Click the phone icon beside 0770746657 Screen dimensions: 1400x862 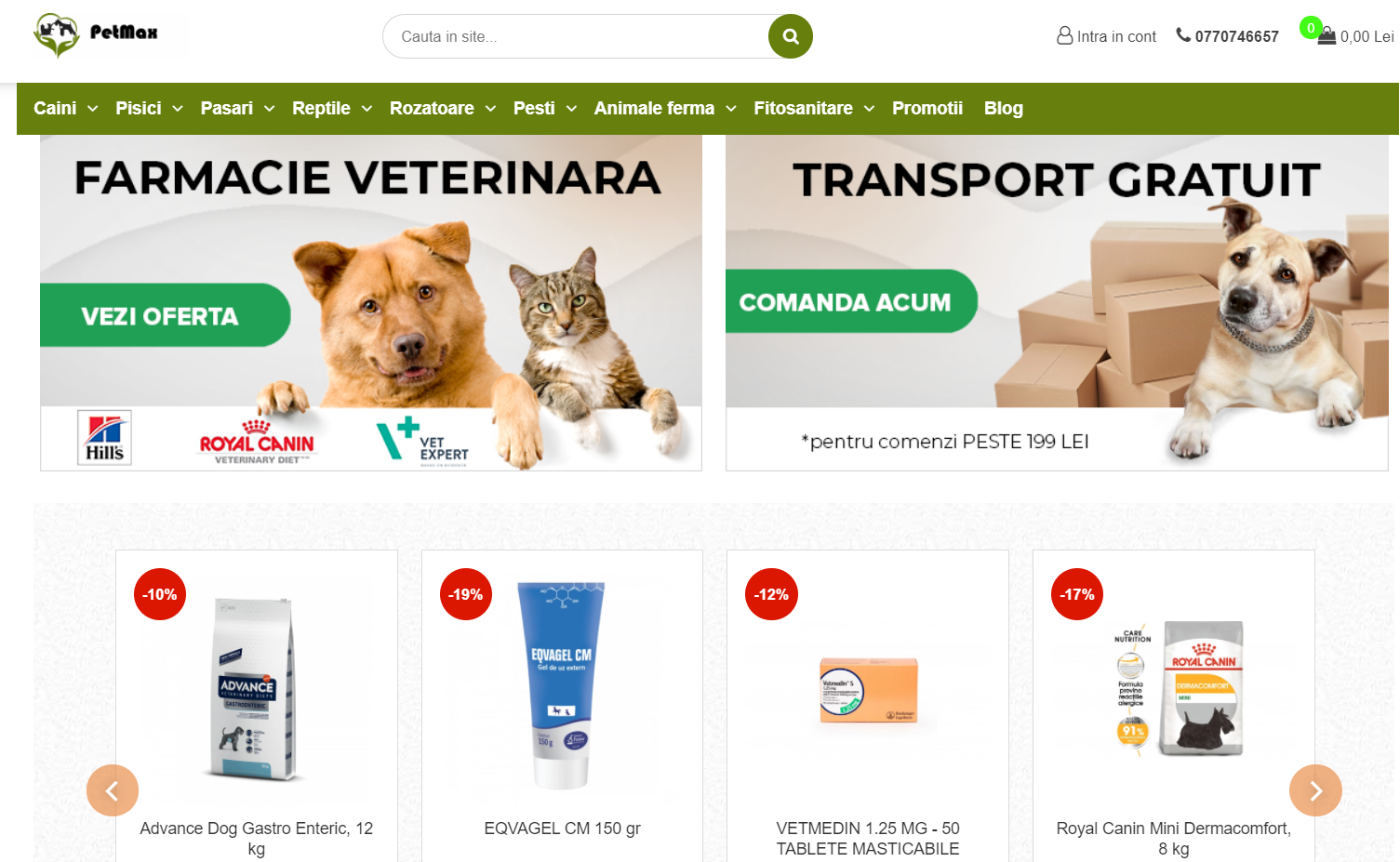click(1183, 35)
